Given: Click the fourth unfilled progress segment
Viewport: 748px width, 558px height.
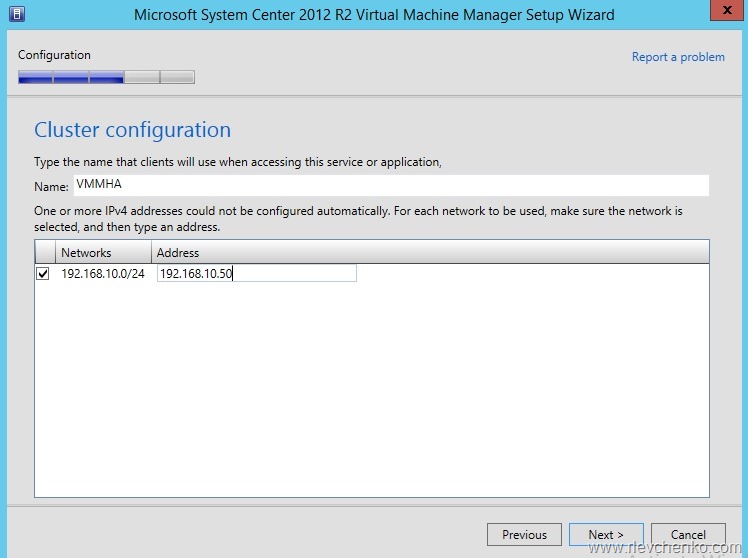Looking at the screenshot, I should tap(141, 77).
